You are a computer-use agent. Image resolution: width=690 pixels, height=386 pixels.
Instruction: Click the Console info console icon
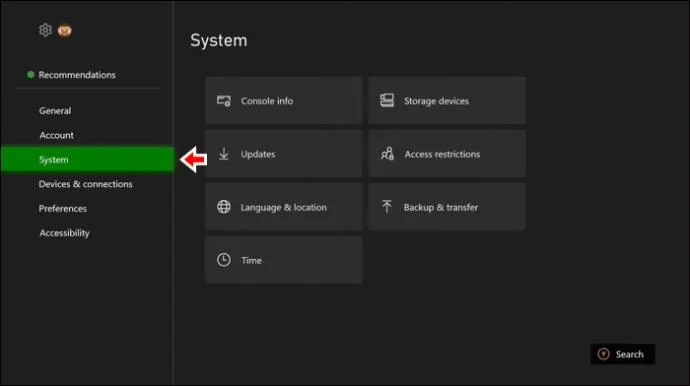pyautogui.click(x=224, y=101)
